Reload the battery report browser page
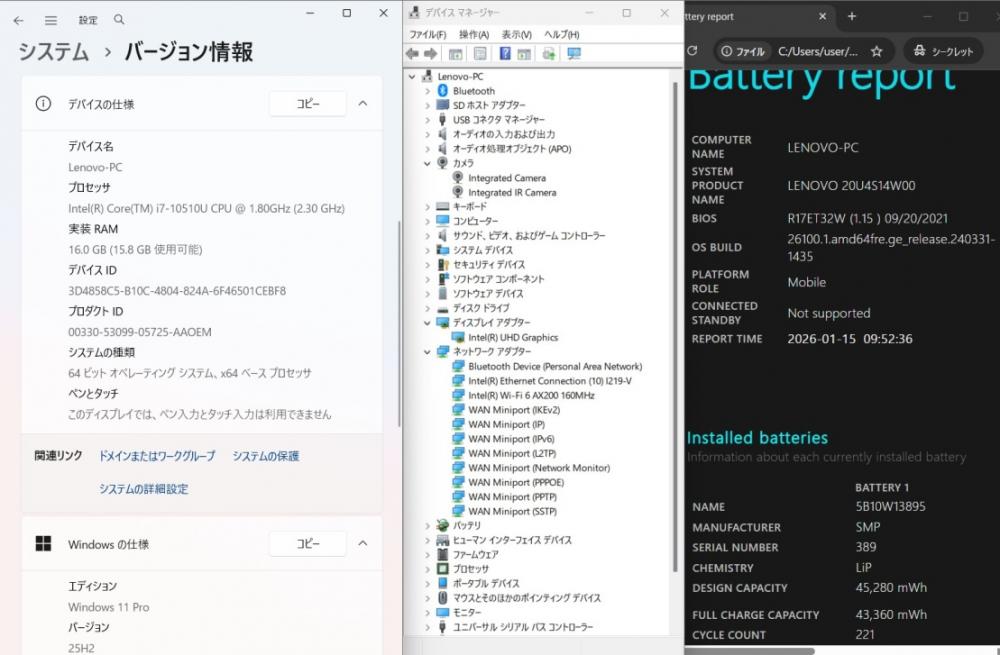 (x=692, y=52)
